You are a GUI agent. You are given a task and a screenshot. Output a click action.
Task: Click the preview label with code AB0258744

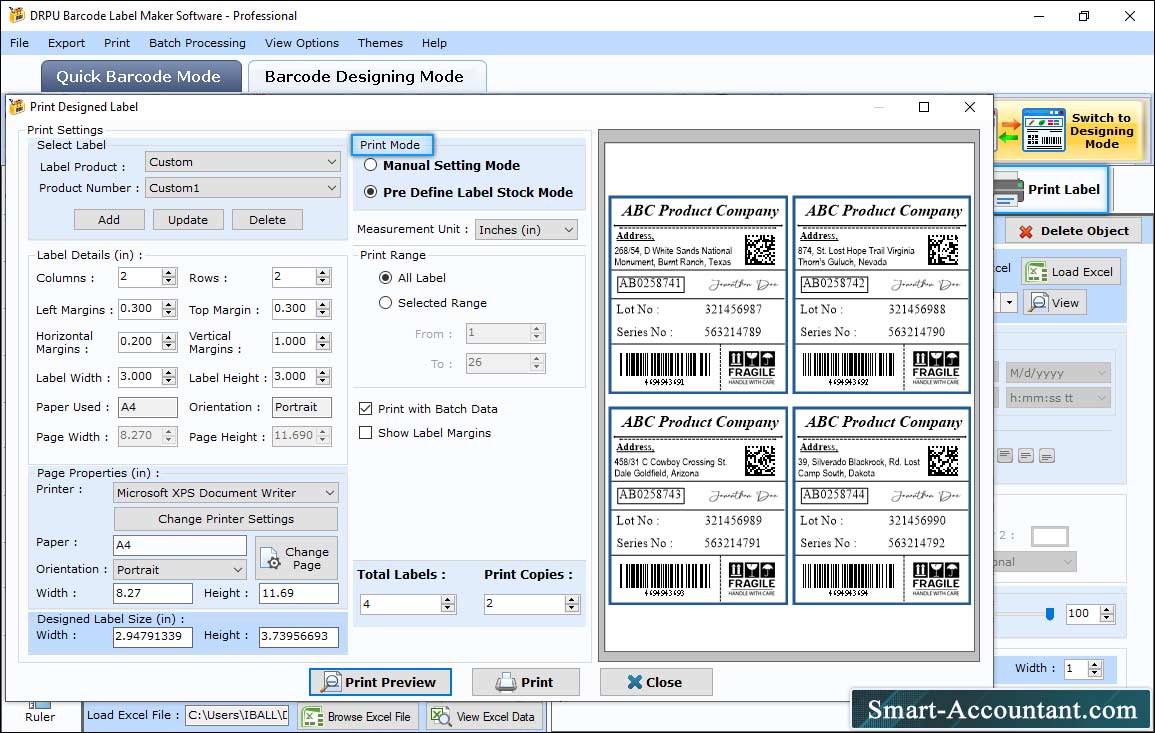(x=881, y=505)
